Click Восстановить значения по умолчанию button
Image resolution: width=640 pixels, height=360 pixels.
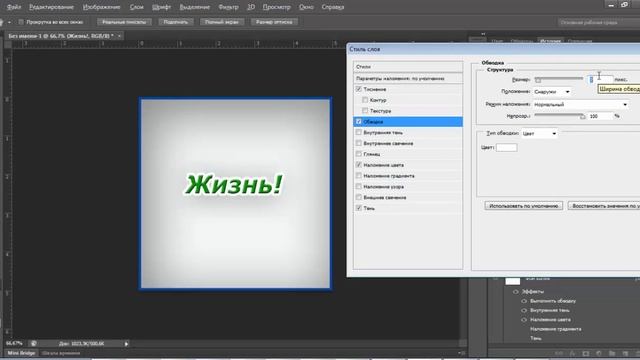604,206
